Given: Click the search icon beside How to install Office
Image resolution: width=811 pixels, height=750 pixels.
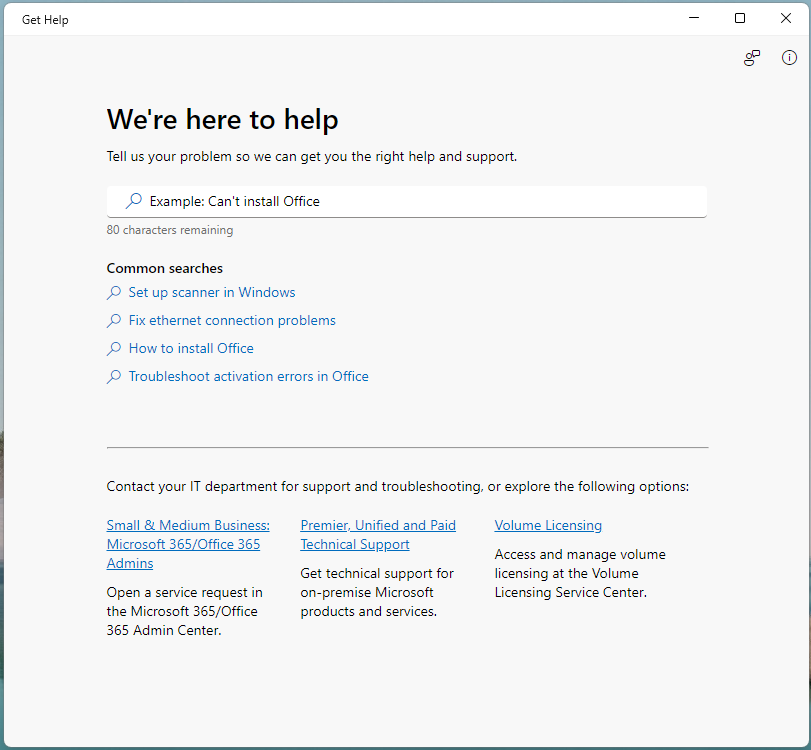Looking at the screenshot, I should pos(113,348).
